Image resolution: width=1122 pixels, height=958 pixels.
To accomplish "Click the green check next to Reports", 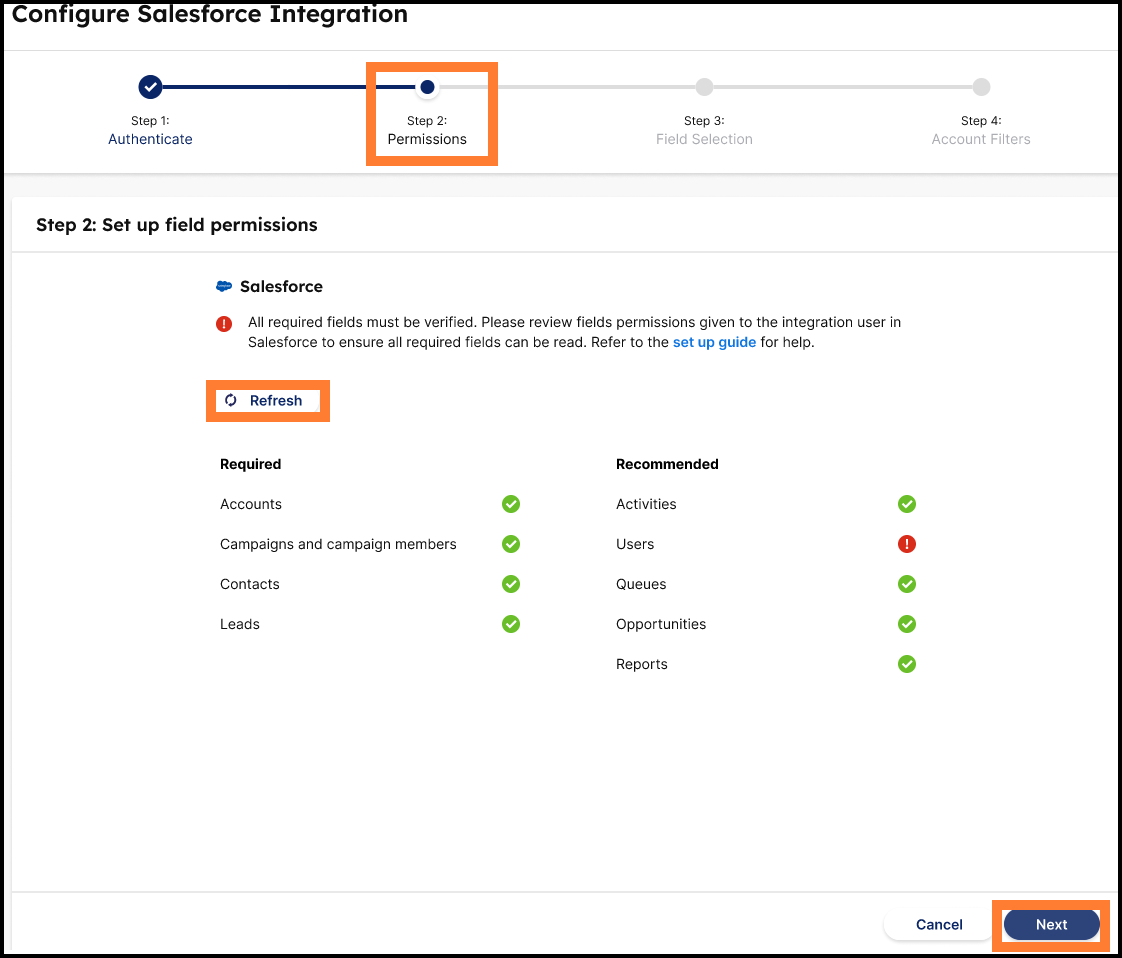I will [x=907, y=664].
